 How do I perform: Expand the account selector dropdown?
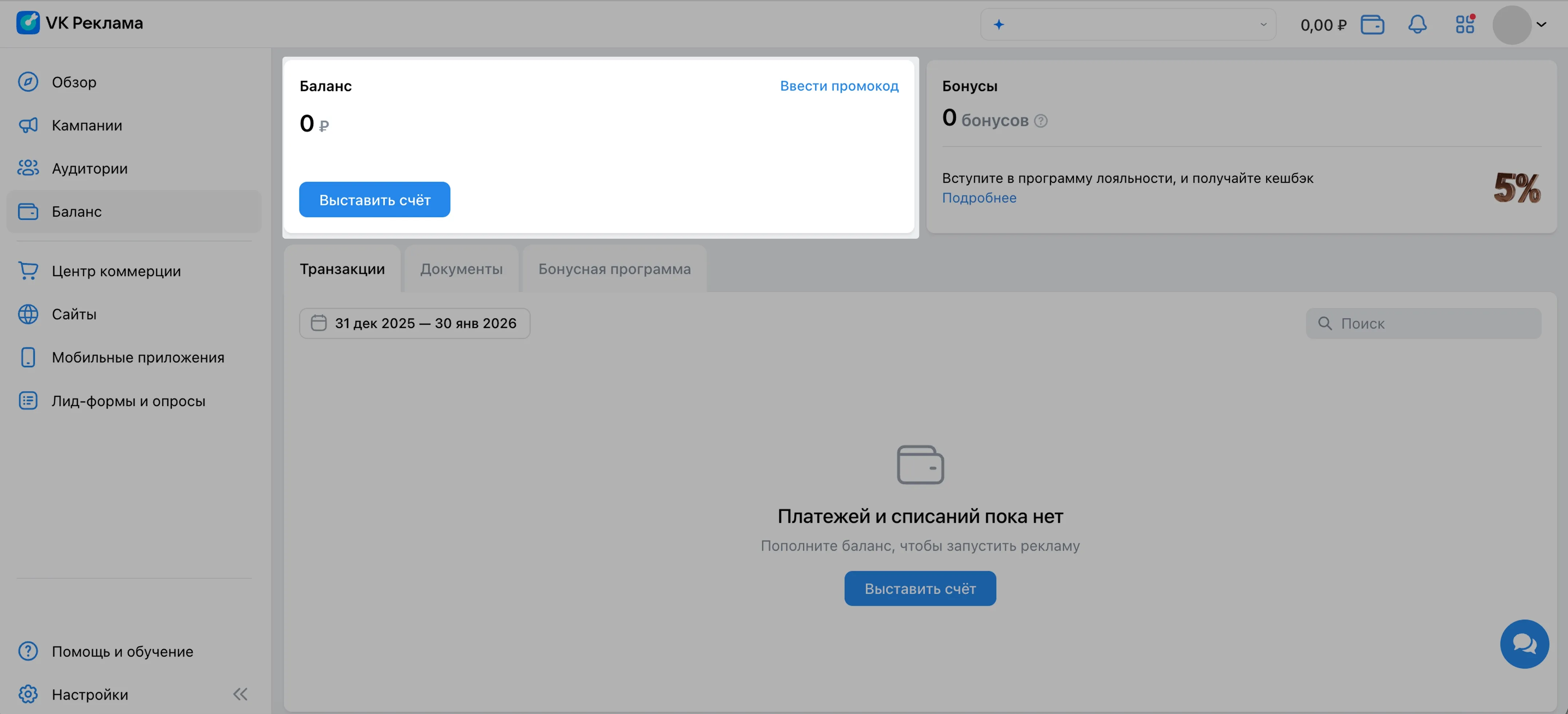pyautogui.click(x=1128, y=25)
